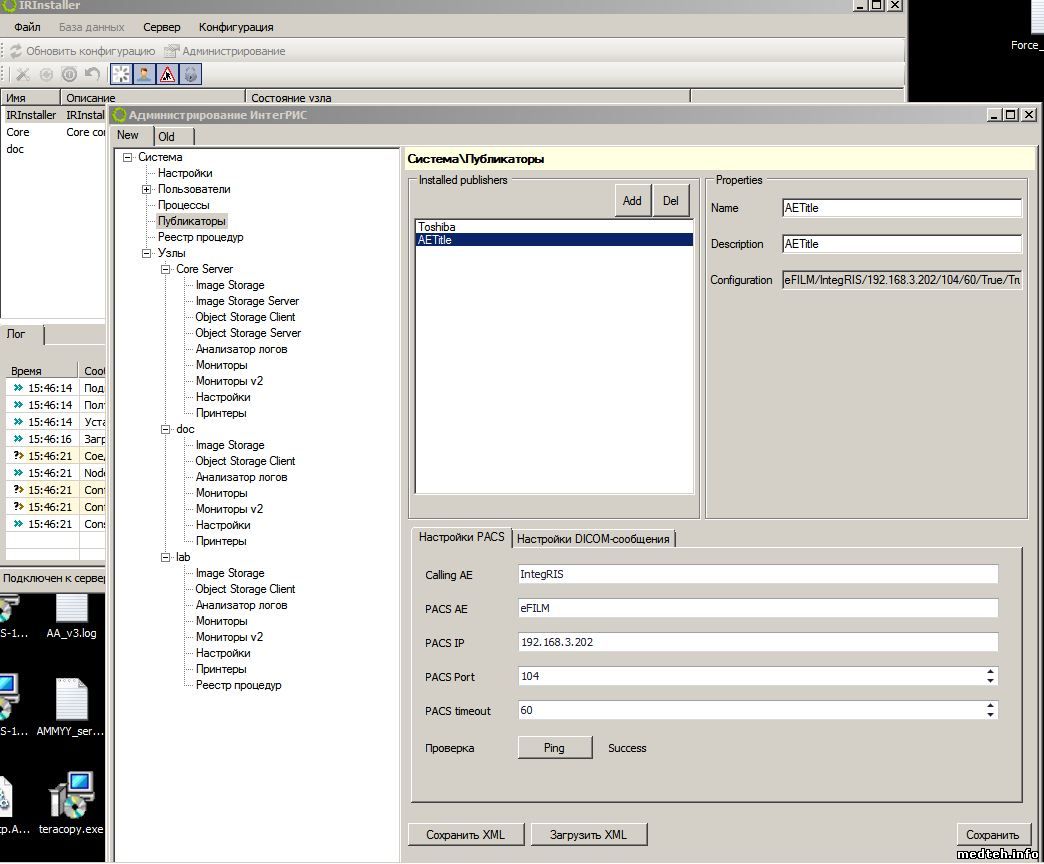1044x864 pixels.
Task: Click the user avatar toolbar icon
Action: click(x=144, y=74)
